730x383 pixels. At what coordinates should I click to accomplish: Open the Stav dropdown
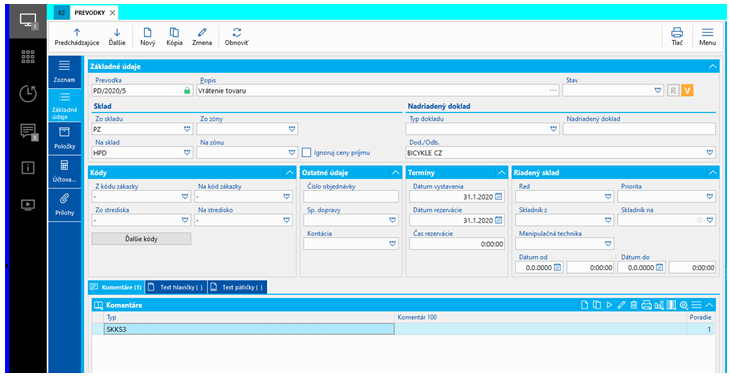coord(657,90)
